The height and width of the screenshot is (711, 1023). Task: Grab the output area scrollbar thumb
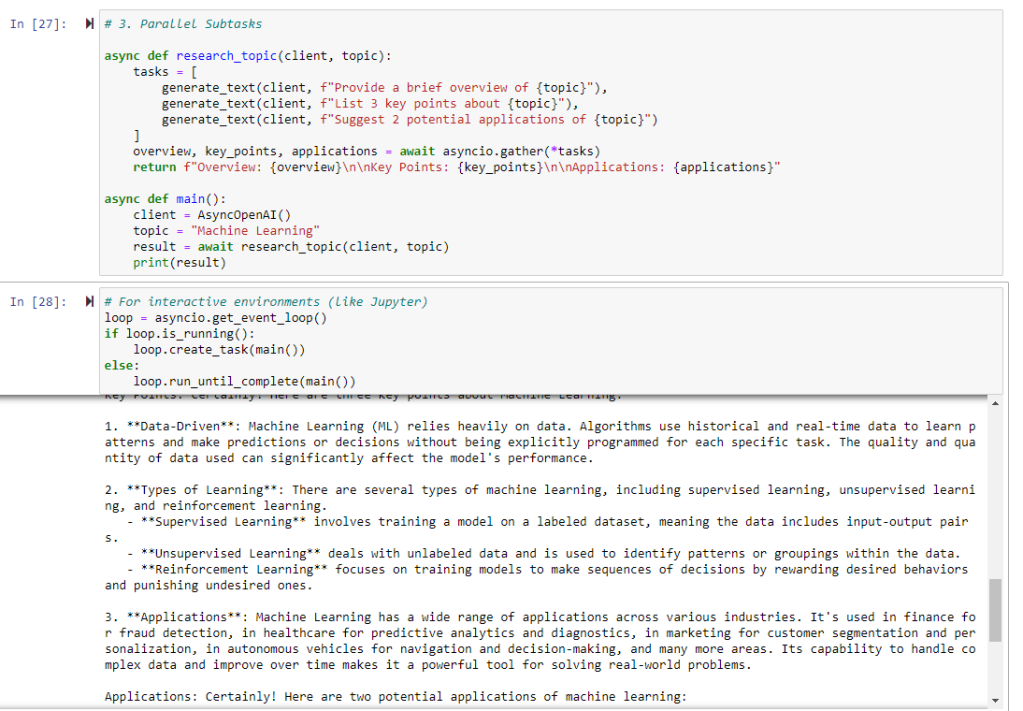994,610
